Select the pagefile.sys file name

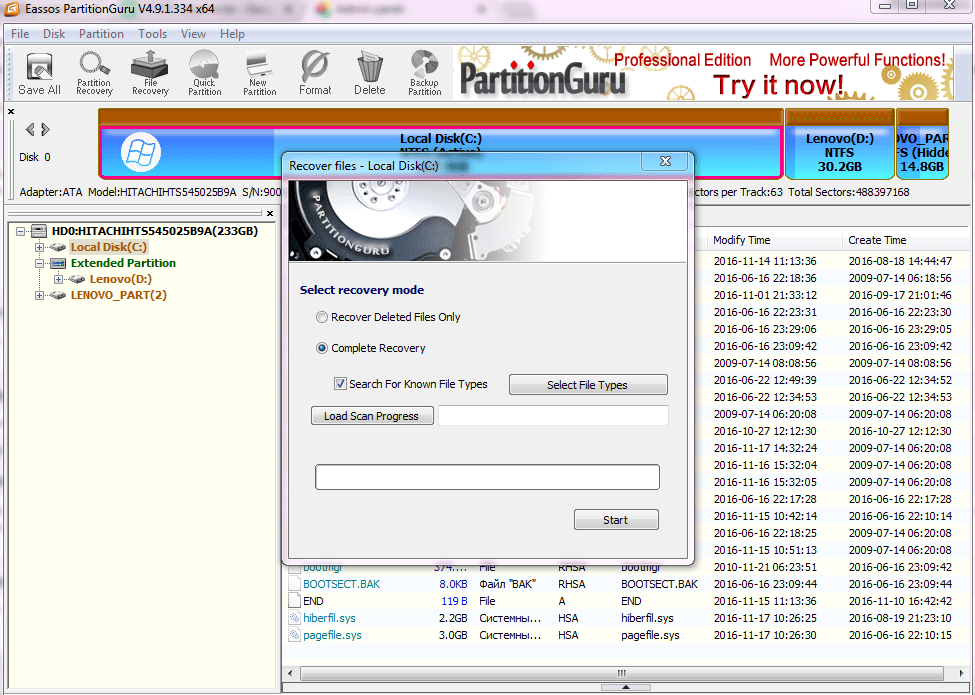click(x=333, y=635)
